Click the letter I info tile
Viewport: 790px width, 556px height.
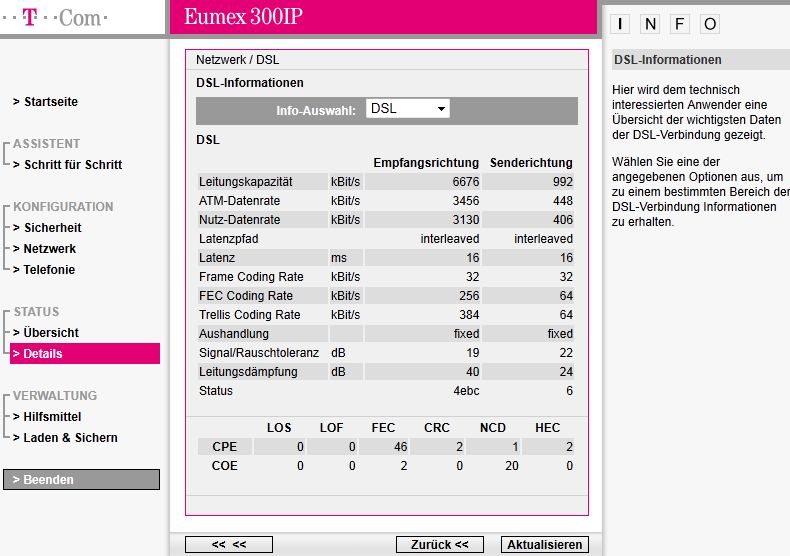pyautogui.click(x=620, y=24)
